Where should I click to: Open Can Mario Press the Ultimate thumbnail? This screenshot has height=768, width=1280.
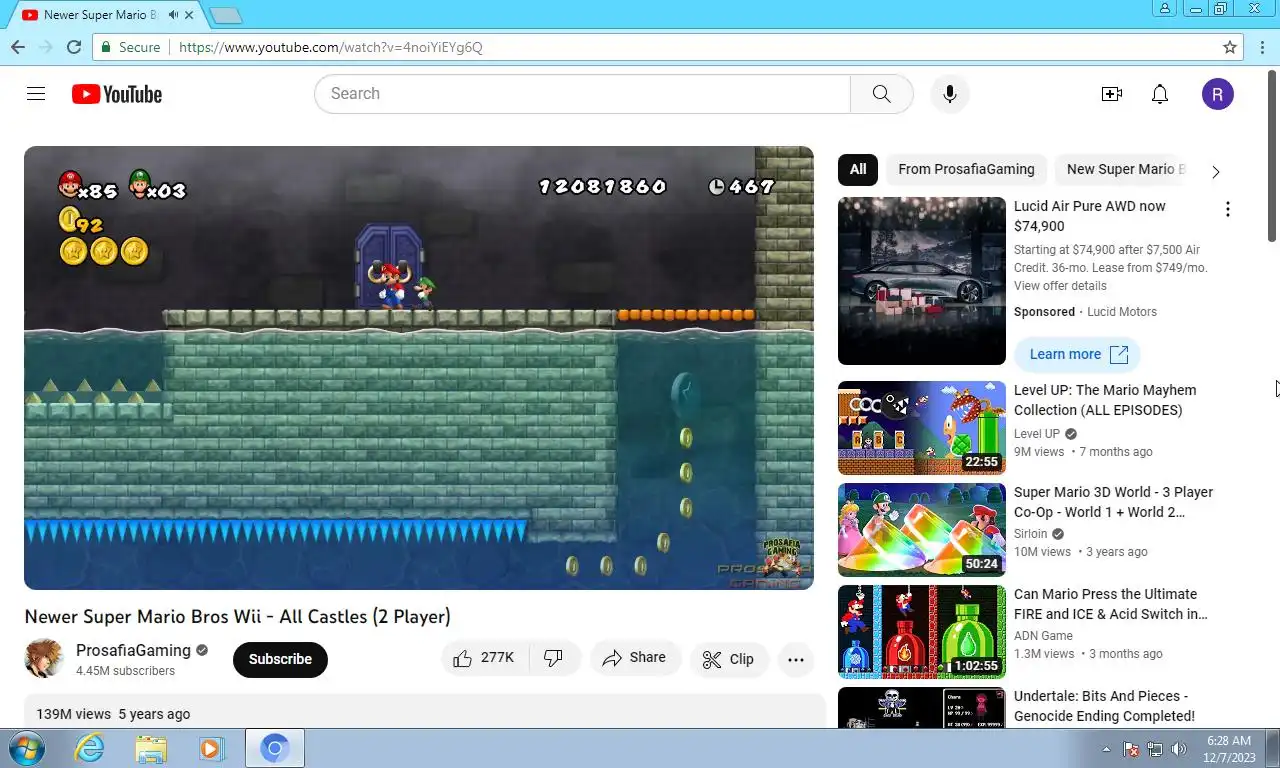[x=922, y=632]
